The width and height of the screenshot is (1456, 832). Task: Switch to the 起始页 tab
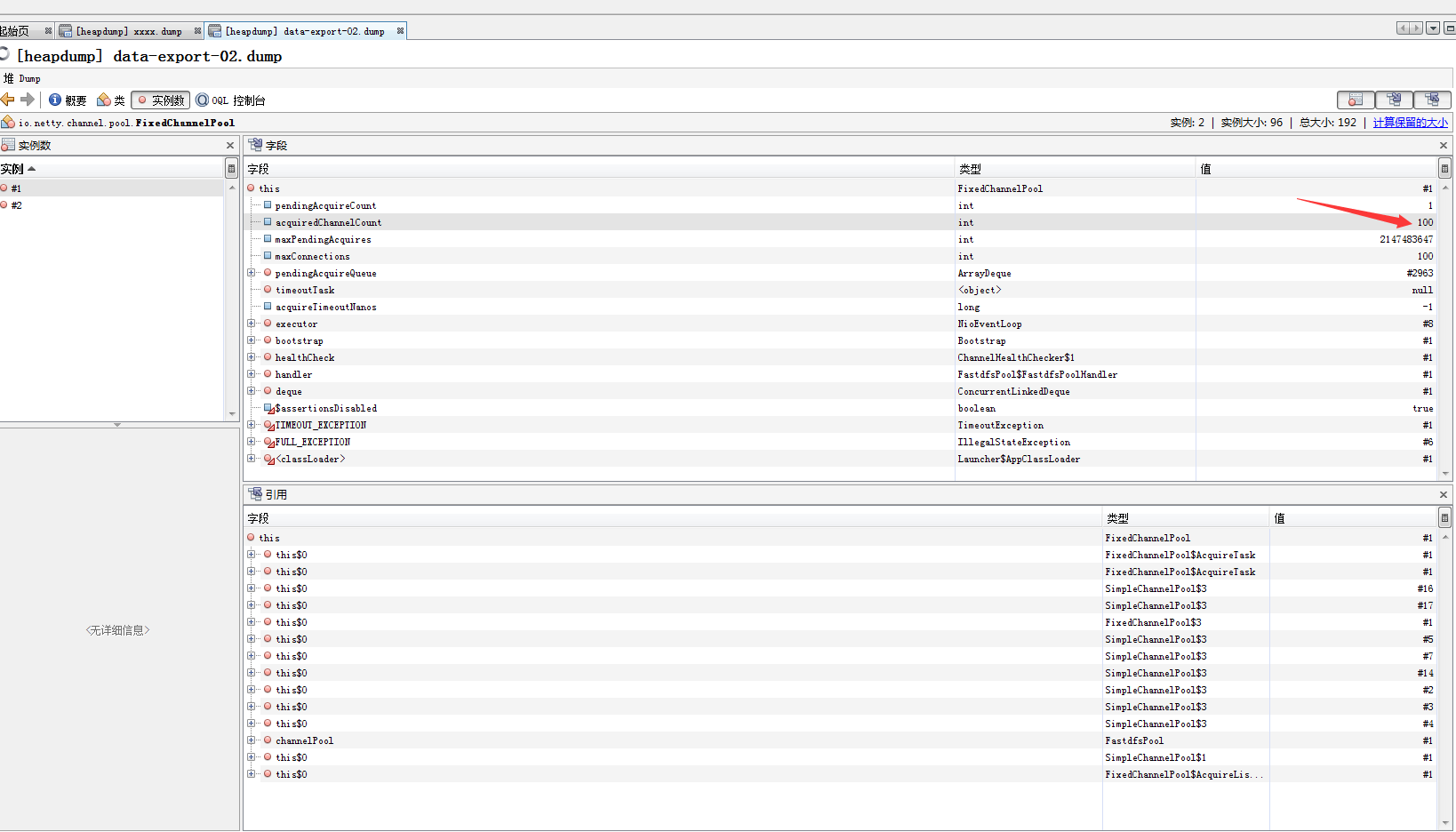point(16,31)
